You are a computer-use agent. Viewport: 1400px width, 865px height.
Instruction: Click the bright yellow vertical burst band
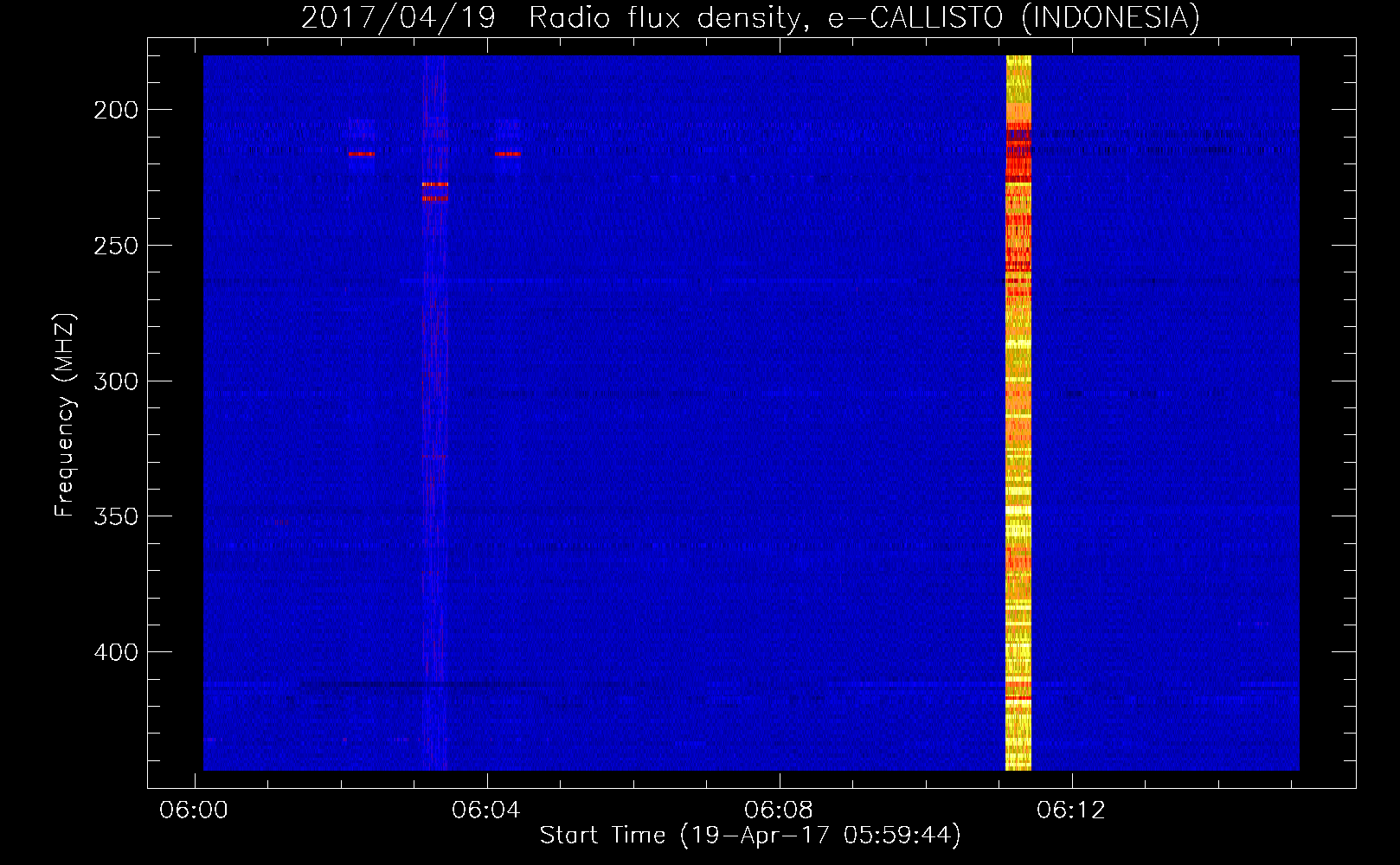1018,413
